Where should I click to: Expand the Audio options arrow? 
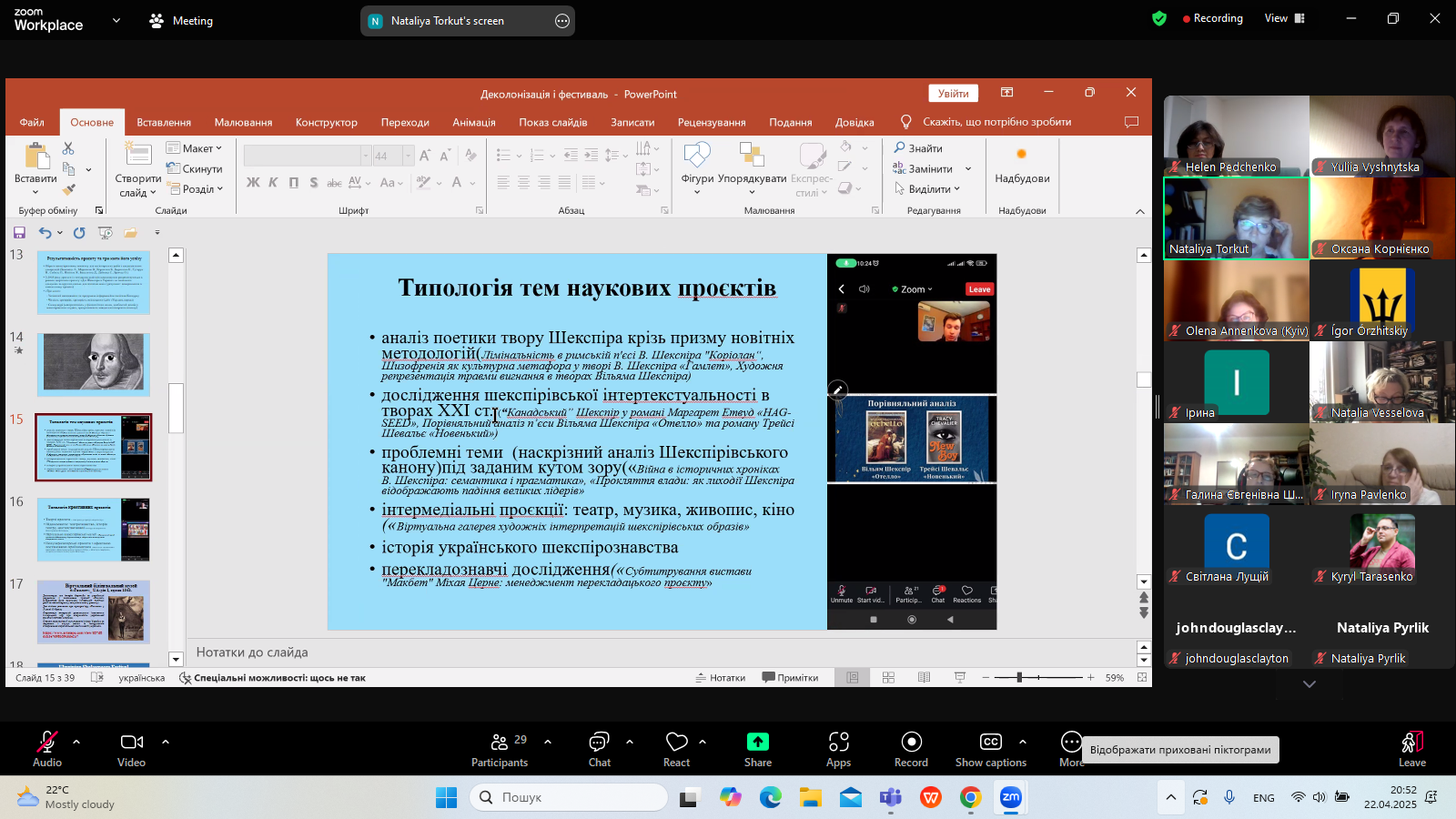(x=76, y=742)
